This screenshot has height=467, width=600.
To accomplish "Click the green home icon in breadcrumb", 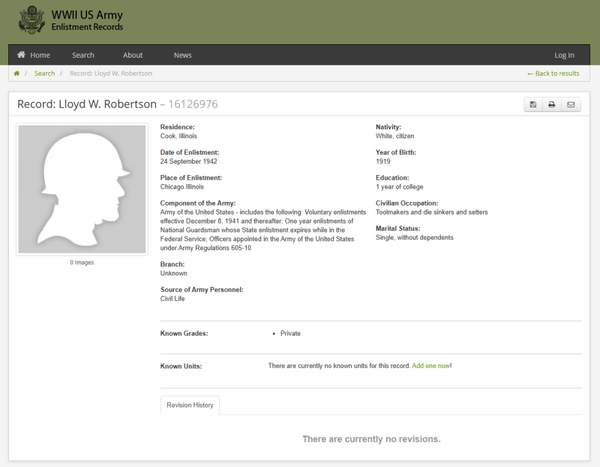I will tap(17, 73).
